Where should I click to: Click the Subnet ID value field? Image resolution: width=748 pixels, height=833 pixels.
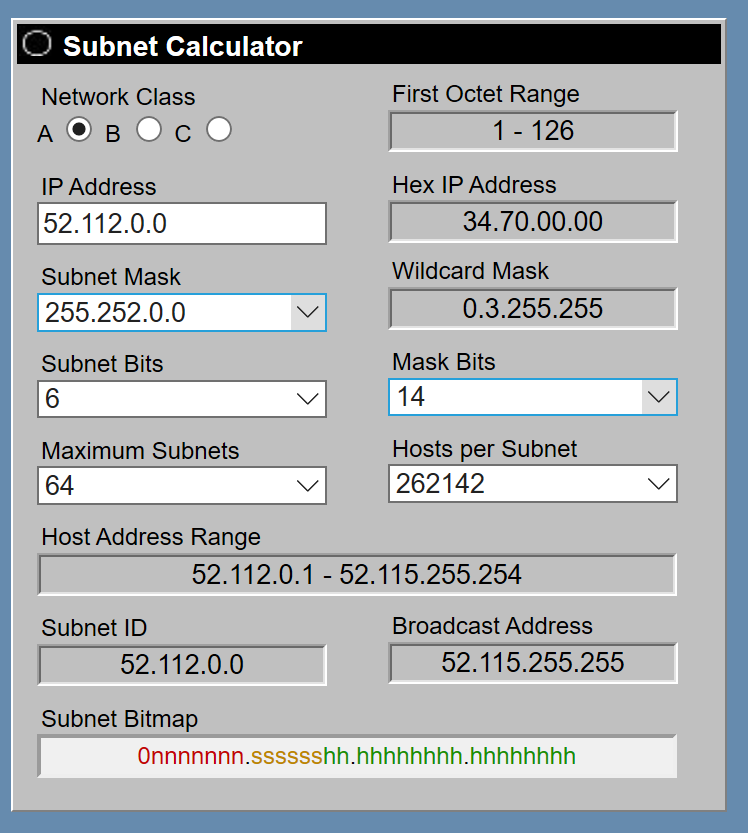point(182,665)
